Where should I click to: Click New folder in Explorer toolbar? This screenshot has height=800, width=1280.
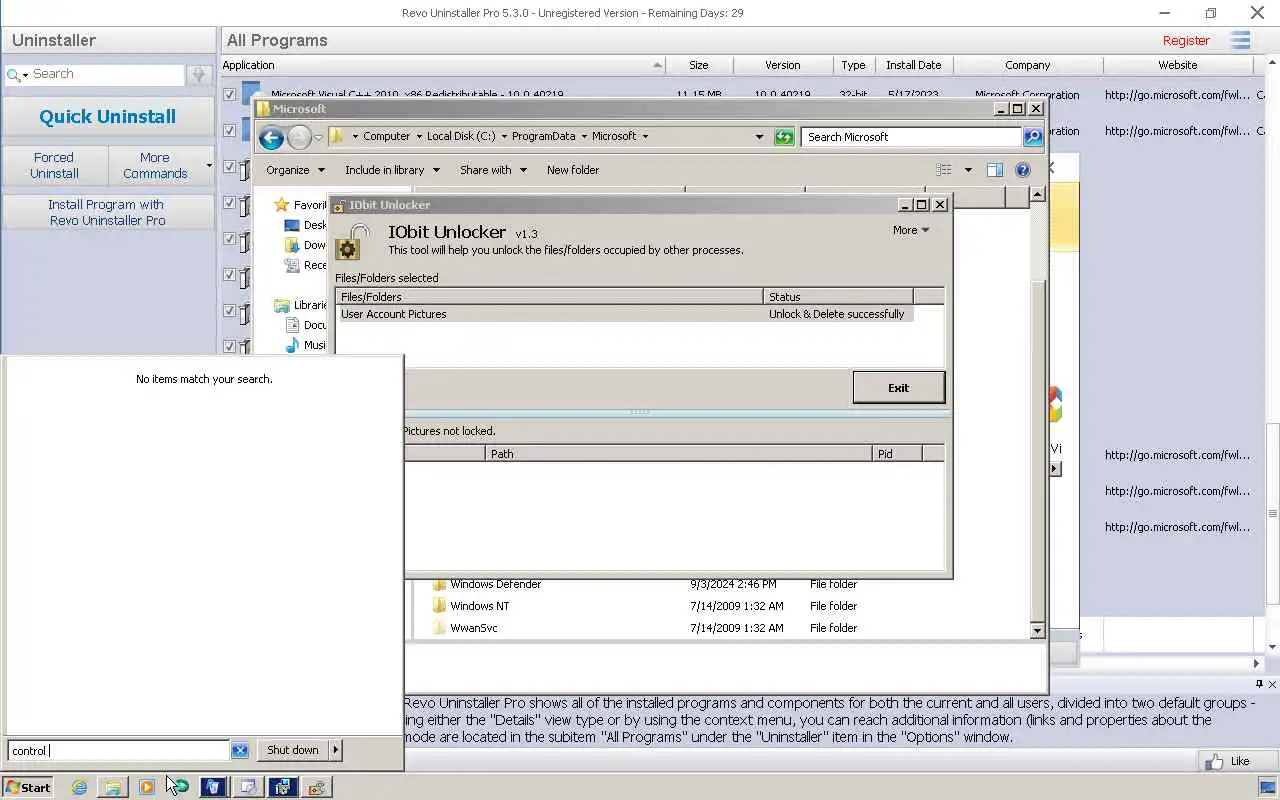click(x=573, y=170)
